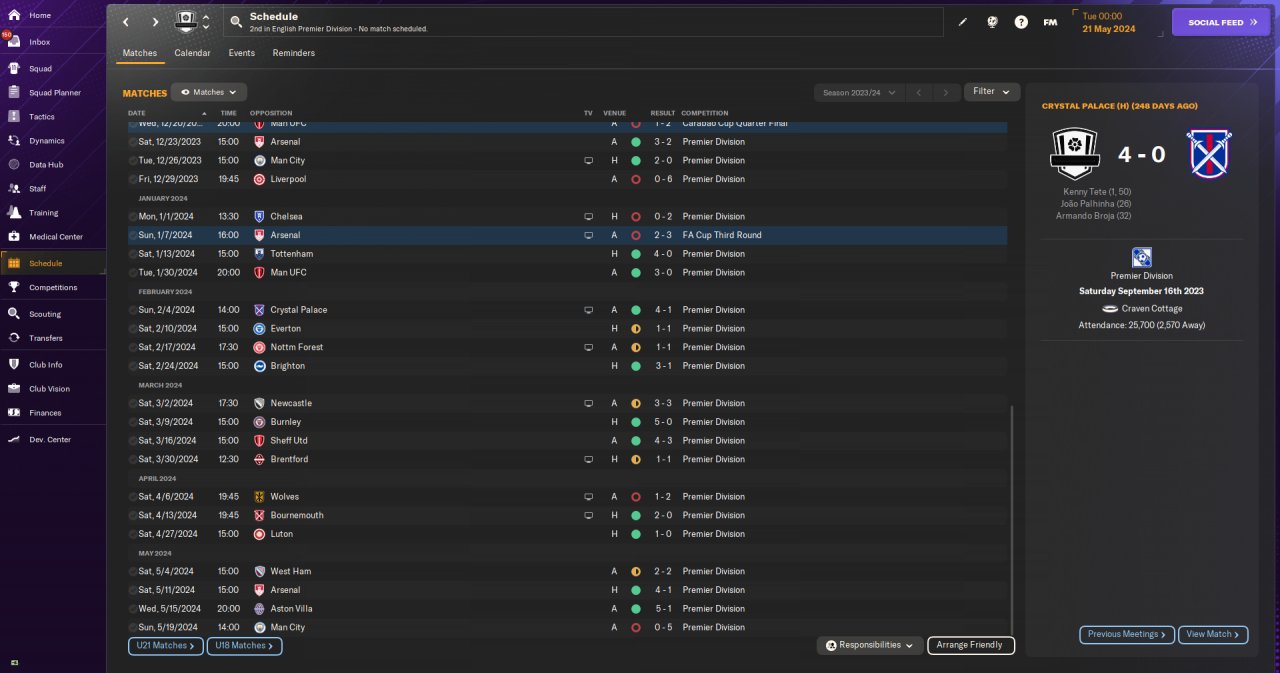Open the Transfers sidebar icon

pyautogui.click(x=14, y=338)
